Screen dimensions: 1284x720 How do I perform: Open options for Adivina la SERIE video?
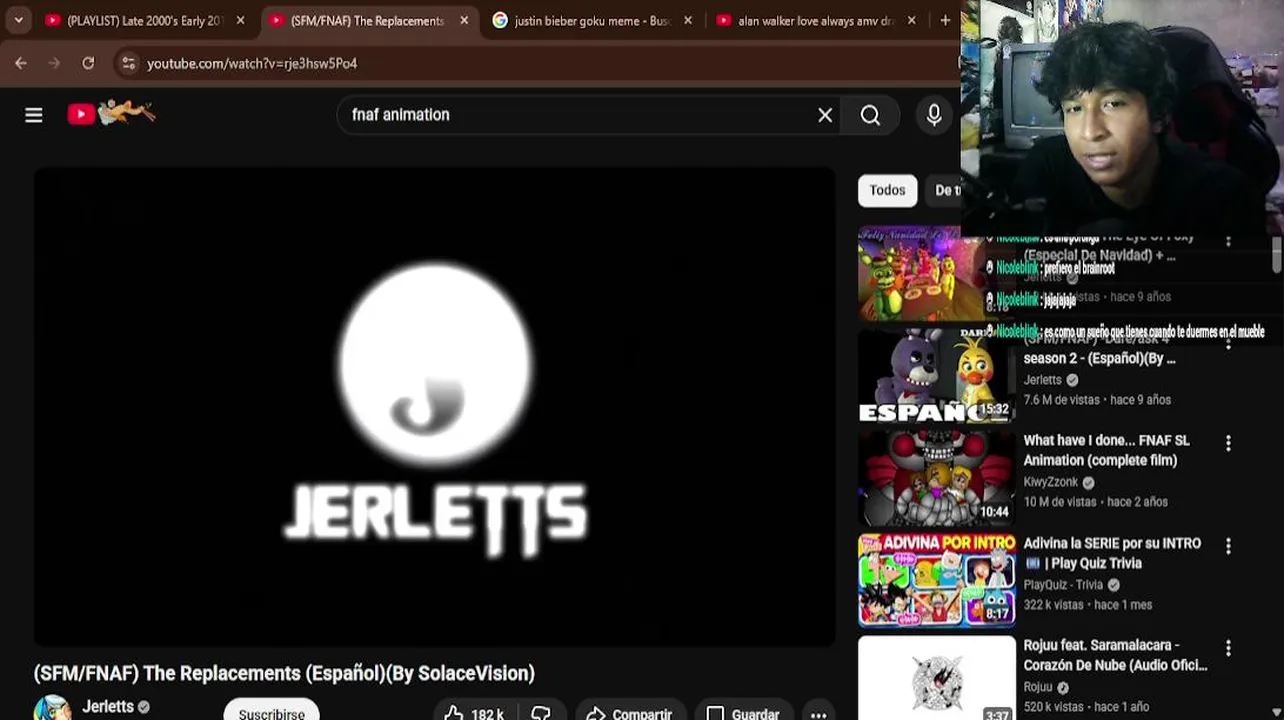tap(1228, 546)
